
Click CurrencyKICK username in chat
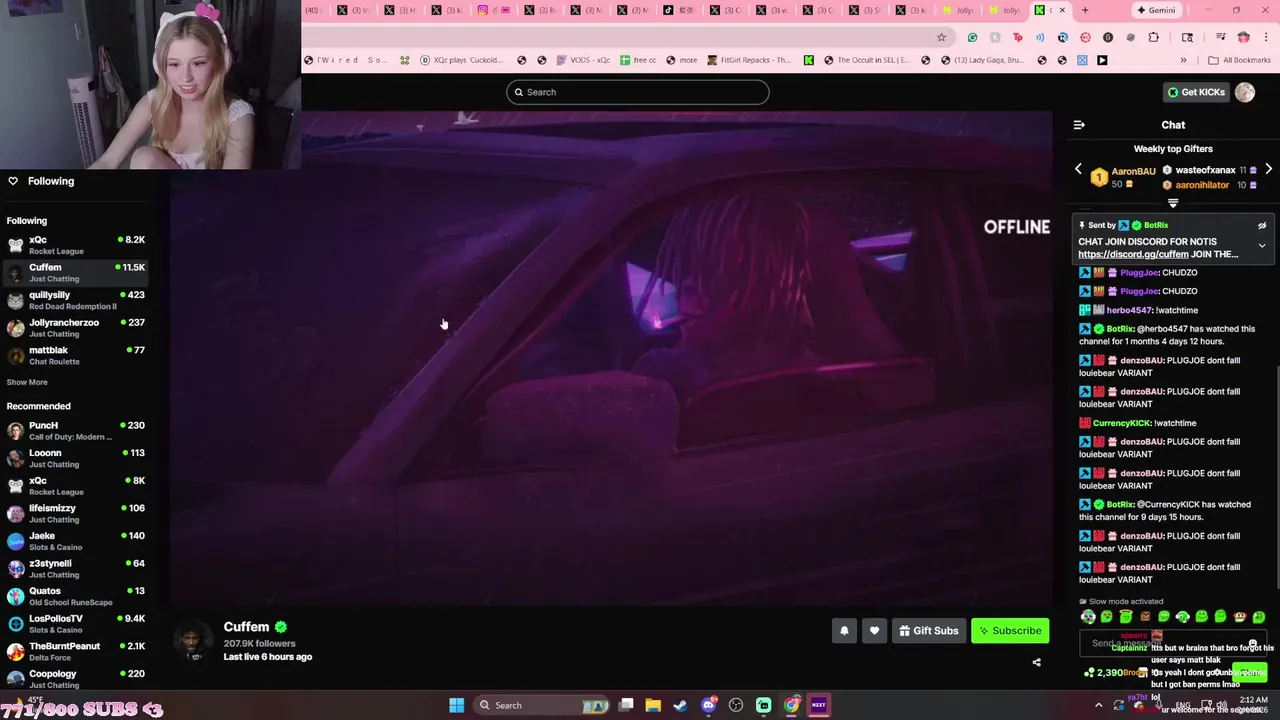coord(1122,423)
